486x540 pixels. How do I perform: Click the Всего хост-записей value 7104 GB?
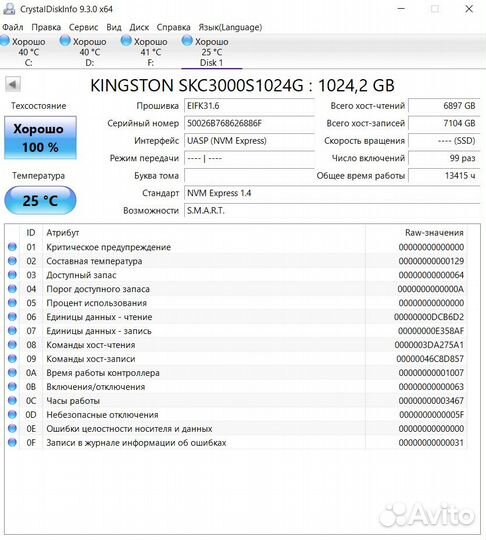(x=444, y=123)
